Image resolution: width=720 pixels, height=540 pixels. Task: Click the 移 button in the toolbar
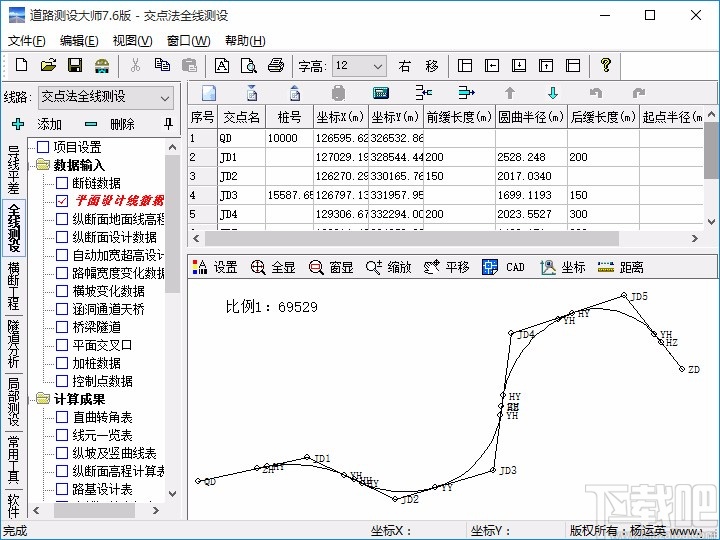pos(432,66)
